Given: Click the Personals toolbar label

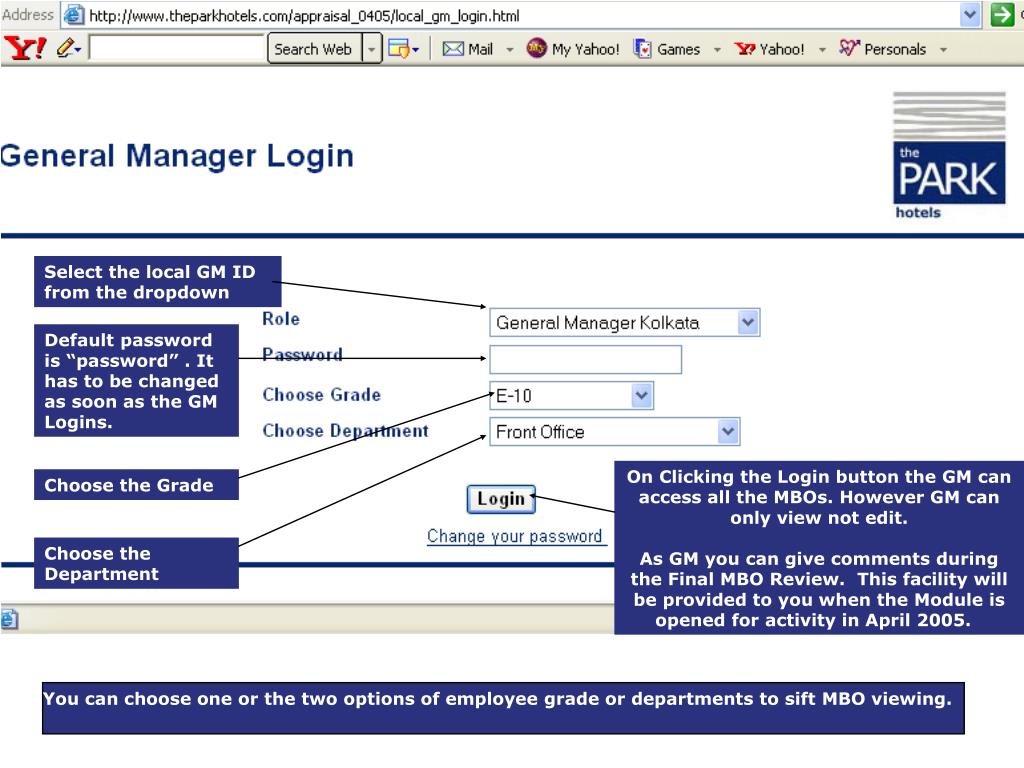Looking at the screenshot, I should [895, 49].
